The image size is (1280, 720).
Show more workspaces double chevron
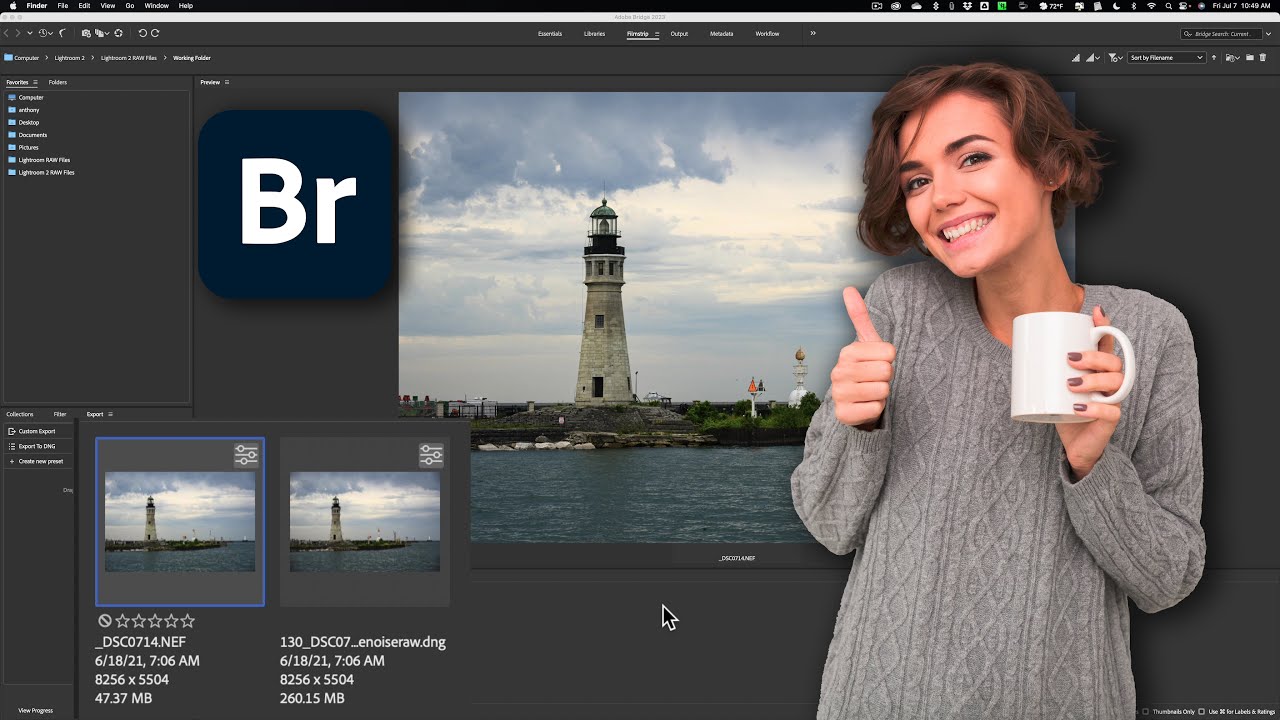pos(813,33)
